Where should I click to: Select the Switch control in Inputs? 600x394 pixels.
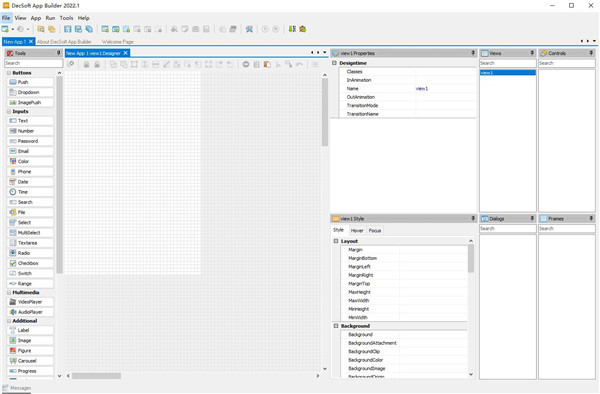[30, 274]
